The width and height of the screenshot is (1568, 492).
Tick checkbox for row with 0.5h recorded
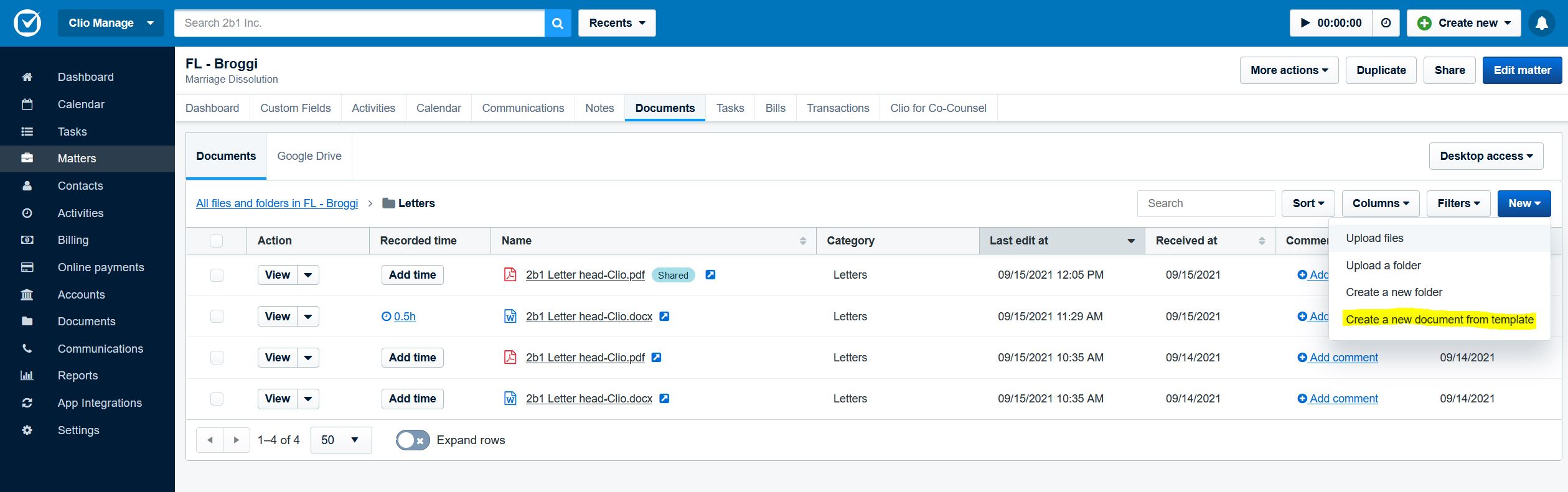(216, 317)
